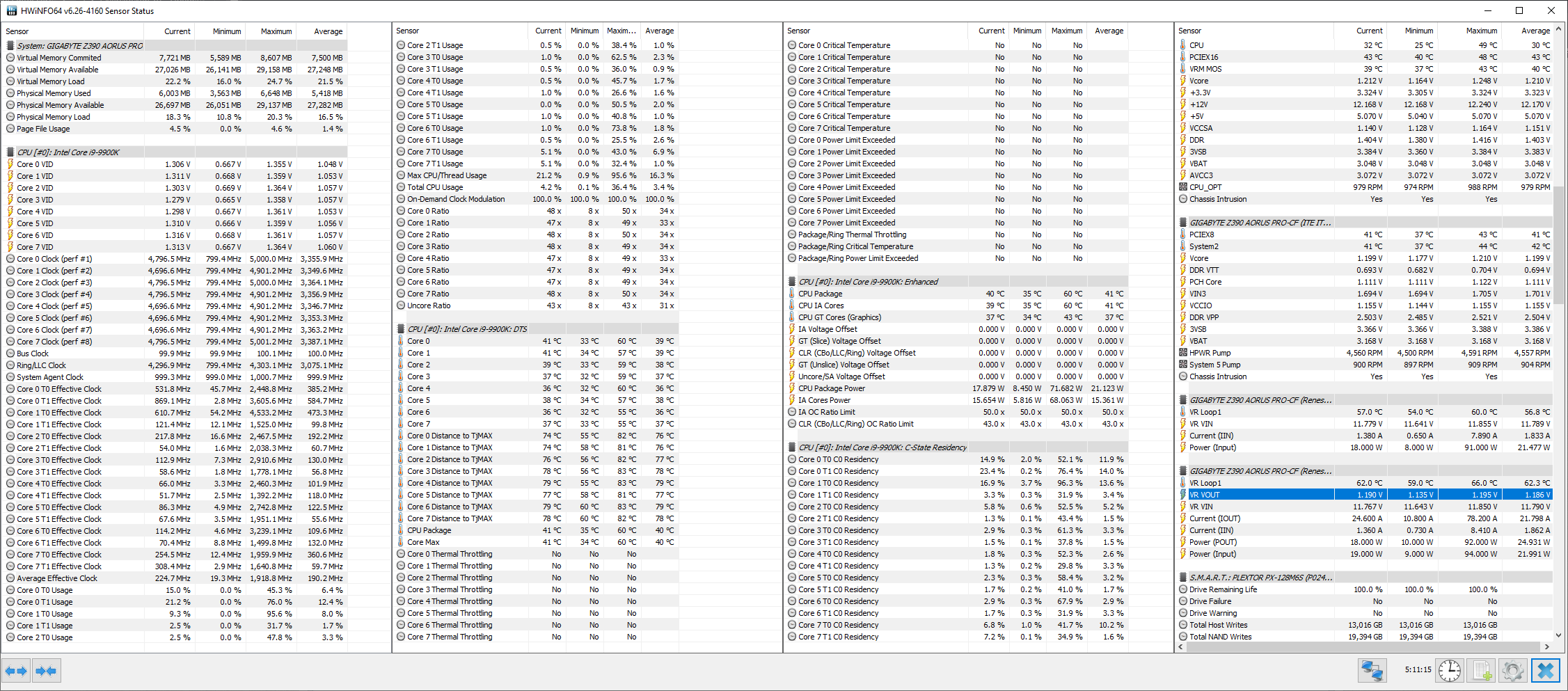Image resolution: width=1568 pixels, height=691 pixels.
Task: Click the circle icon beside Page File Usage
Action: tap(10, 129)
